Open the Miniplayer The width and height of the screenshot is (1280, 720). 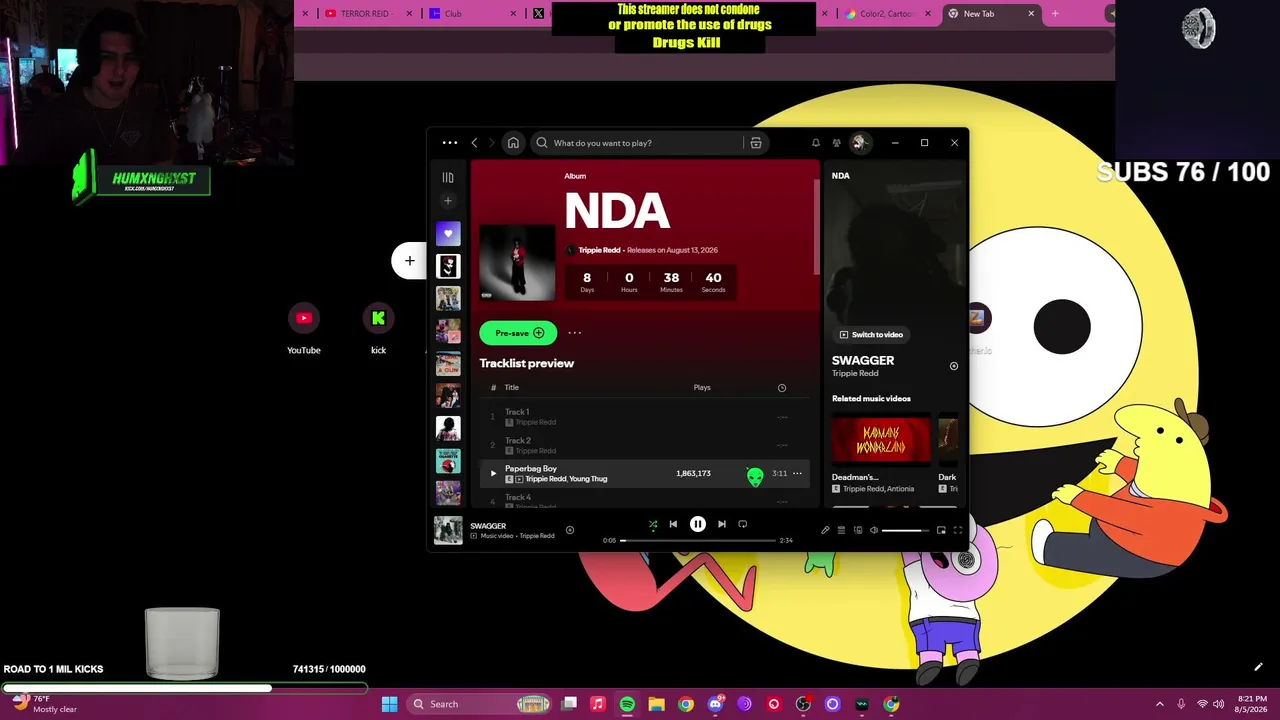tap(941, 530)
